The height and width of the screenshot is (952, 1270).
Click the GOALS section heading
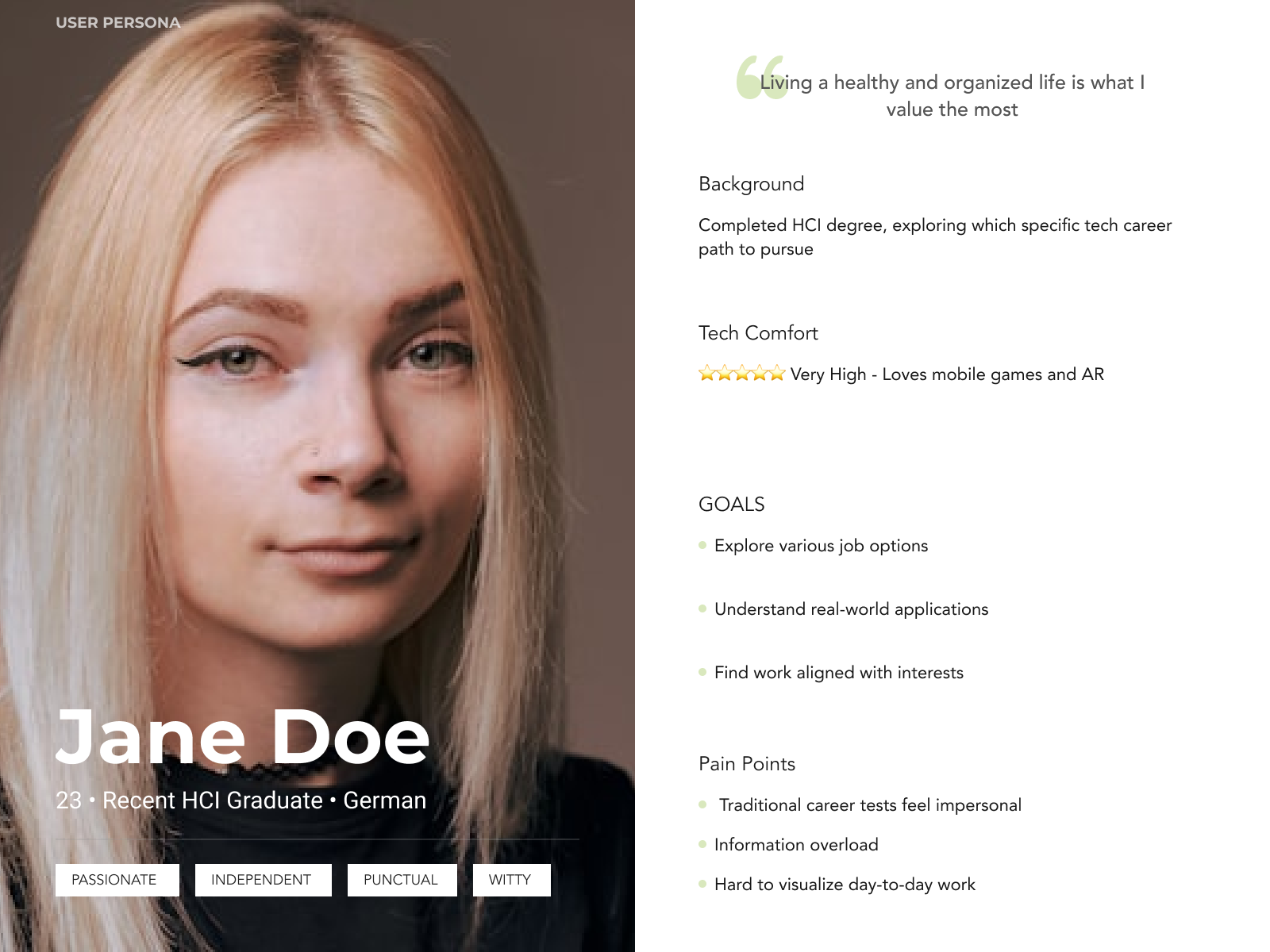pyautogui.click(x=732, y=505)
